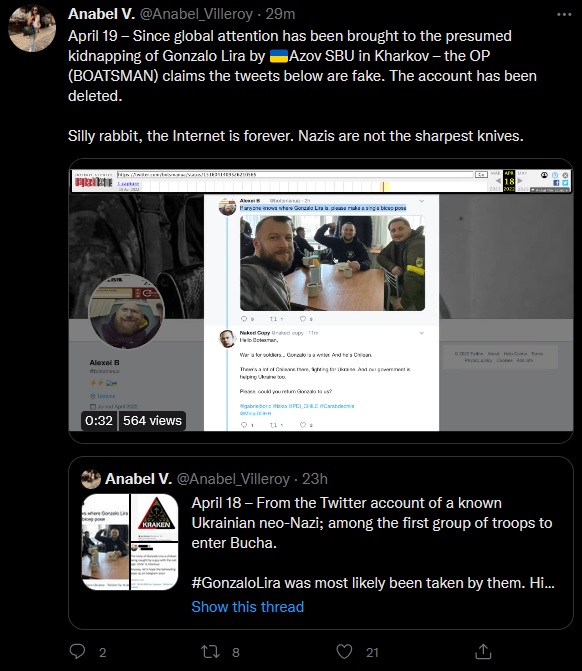Open the three-dot more options menu

(x=564, y=15)
